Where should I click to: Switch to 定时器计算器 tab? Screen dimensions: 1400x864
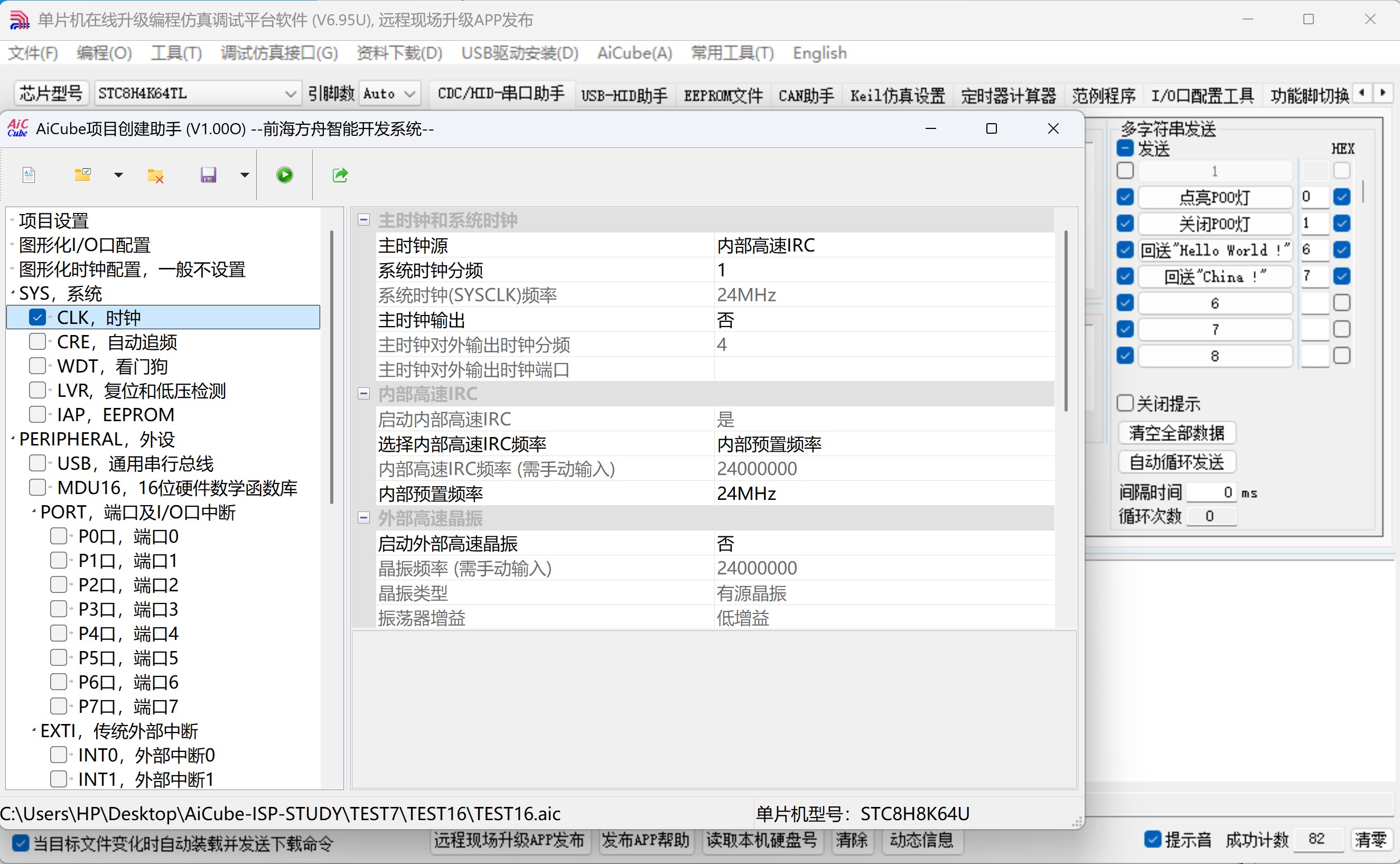pos(1008,96)
